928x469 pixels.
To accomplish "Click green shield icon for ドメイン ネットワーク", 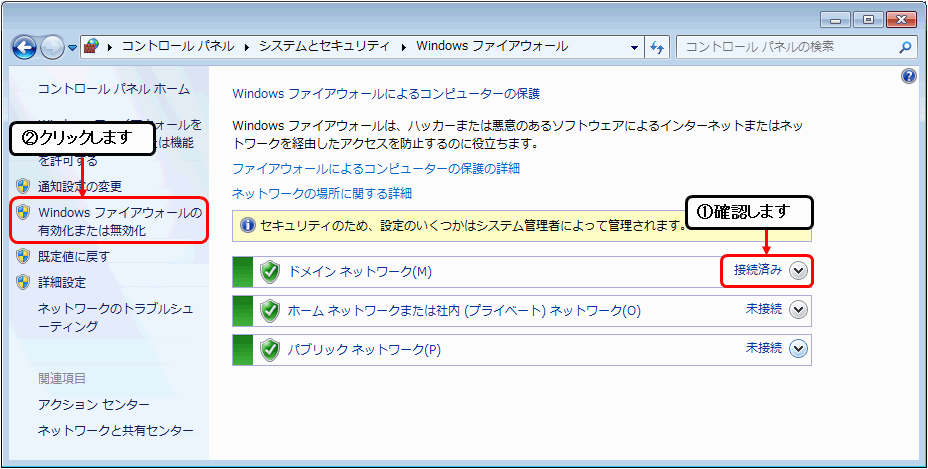I will [x=270, y=272].
